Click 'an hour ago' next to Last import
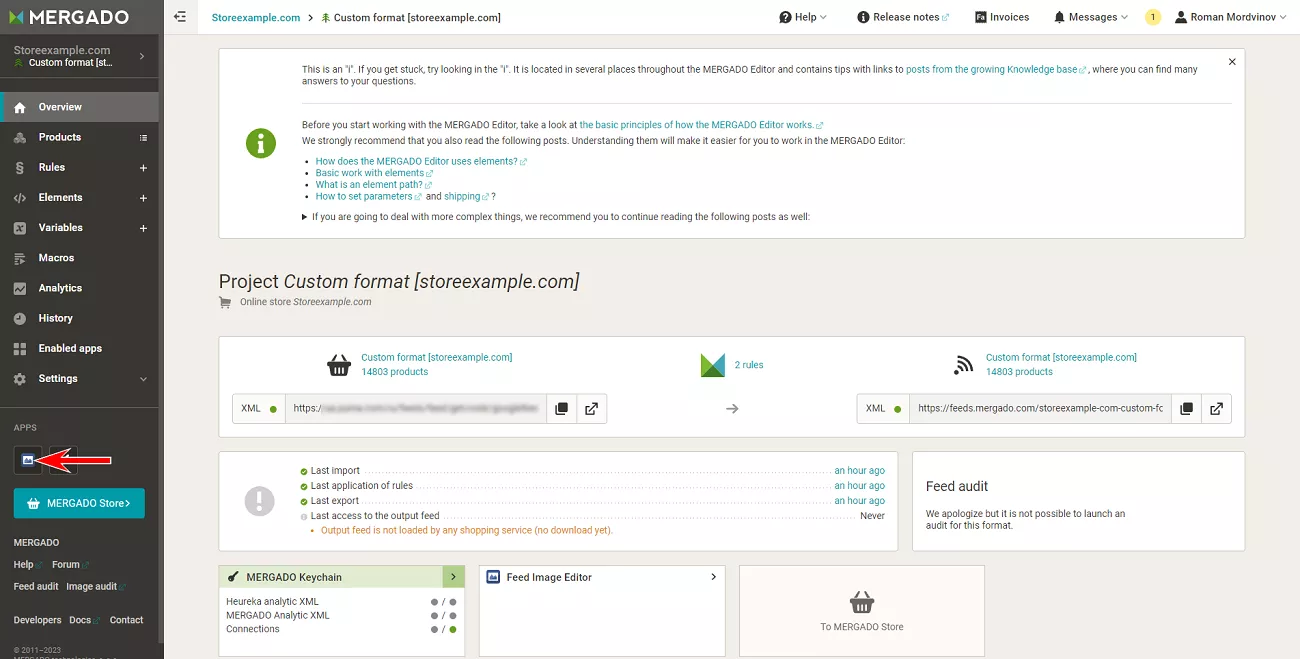1300x659 pixels. [x=860, y=471]
